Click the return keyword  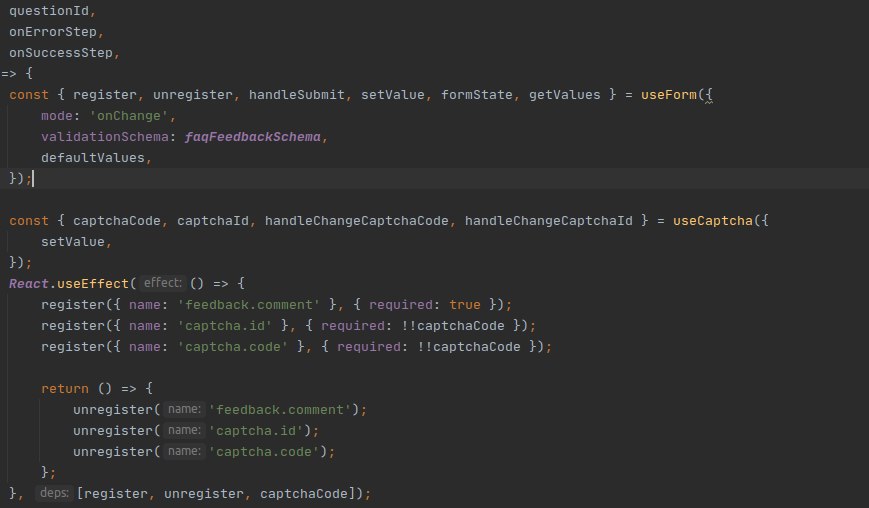[x=65, y=388]
